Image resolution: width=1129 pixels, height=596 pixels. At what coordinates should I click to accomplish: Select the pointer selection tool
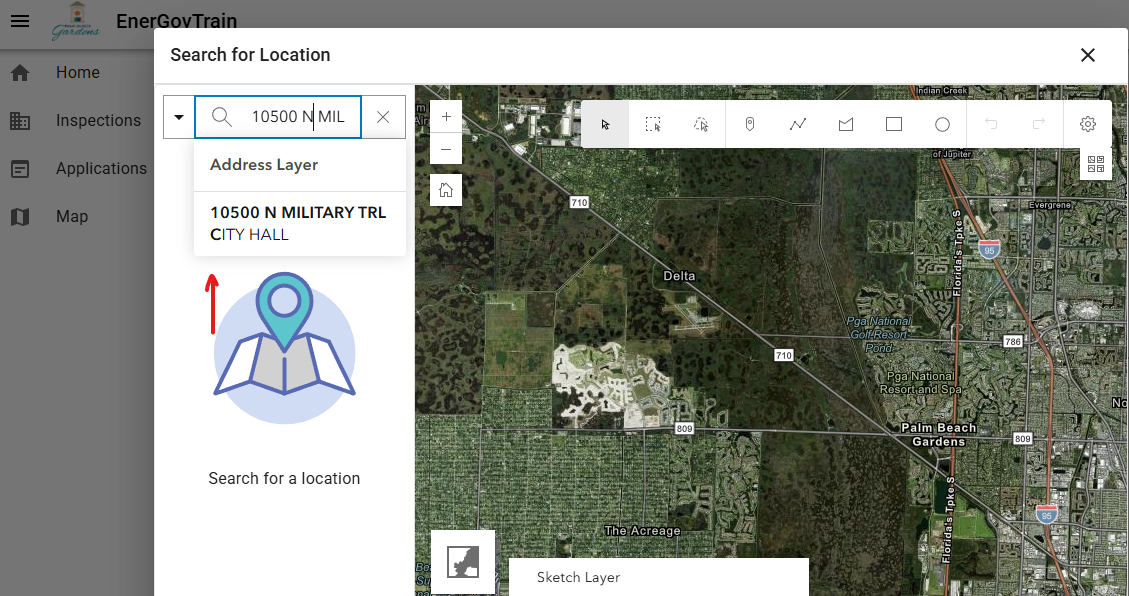click(x=605, y=124)
